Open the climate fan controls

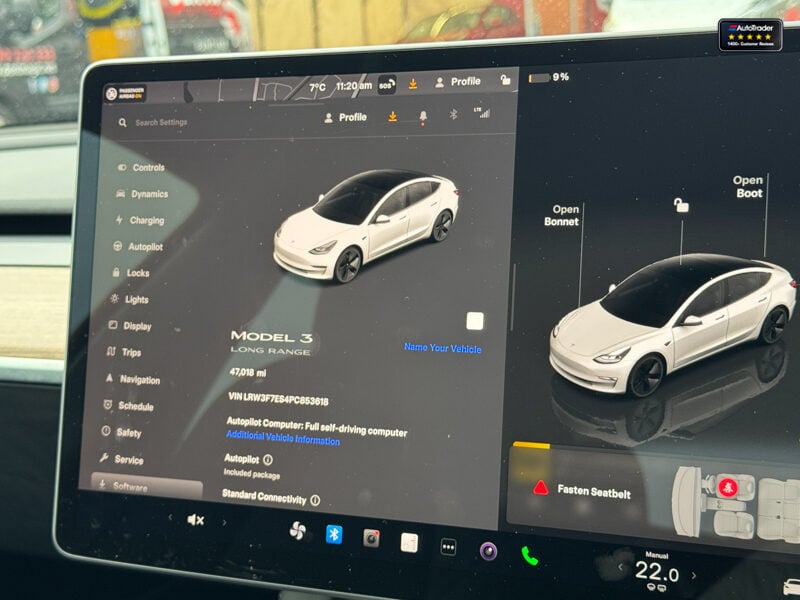tap(299, 533)
